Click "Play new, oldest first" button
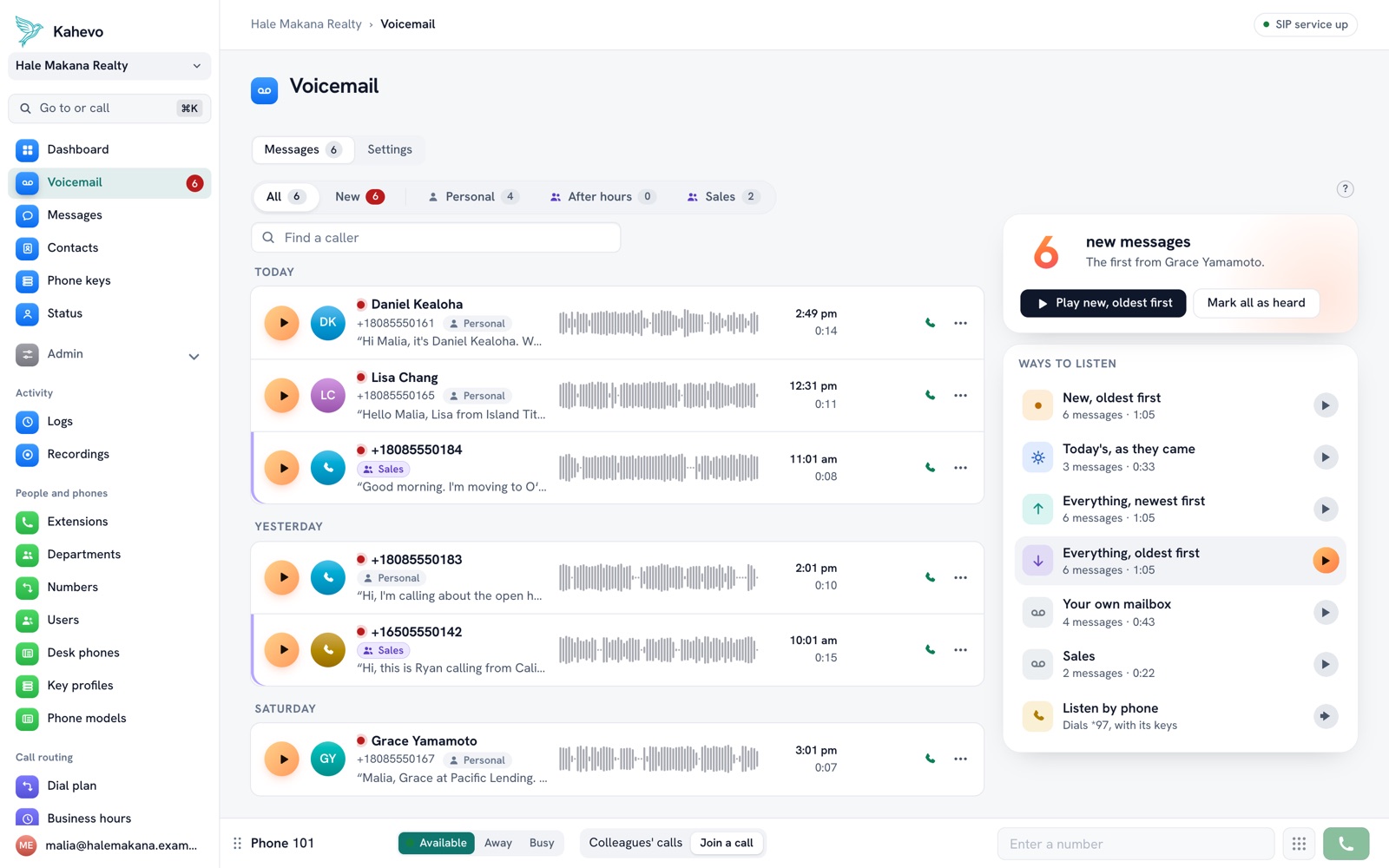This screenshot has height=868, width=1389. tap(1103, 303)
